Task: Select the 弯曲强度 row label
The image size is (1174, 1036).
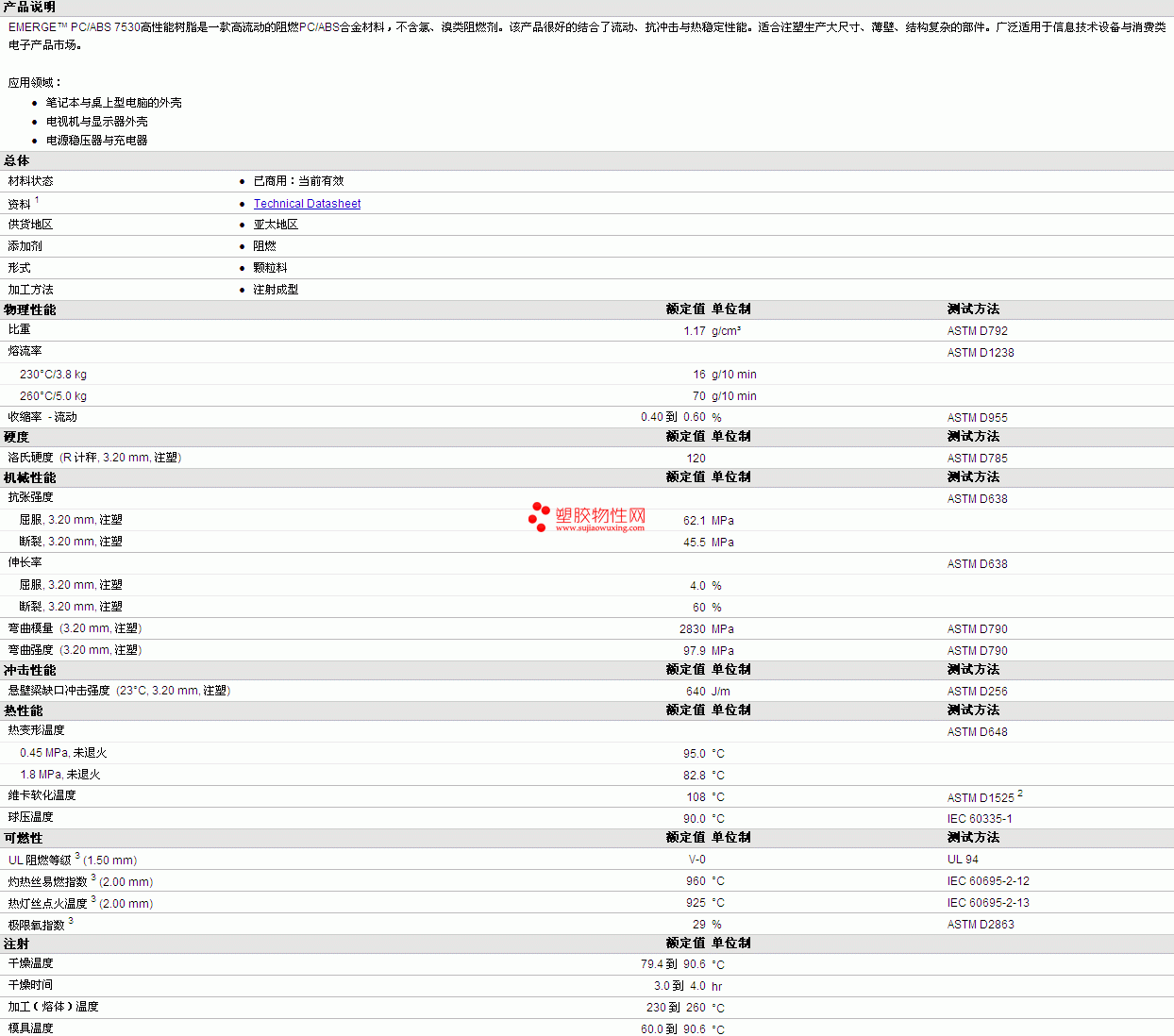Action: (75, 650)
